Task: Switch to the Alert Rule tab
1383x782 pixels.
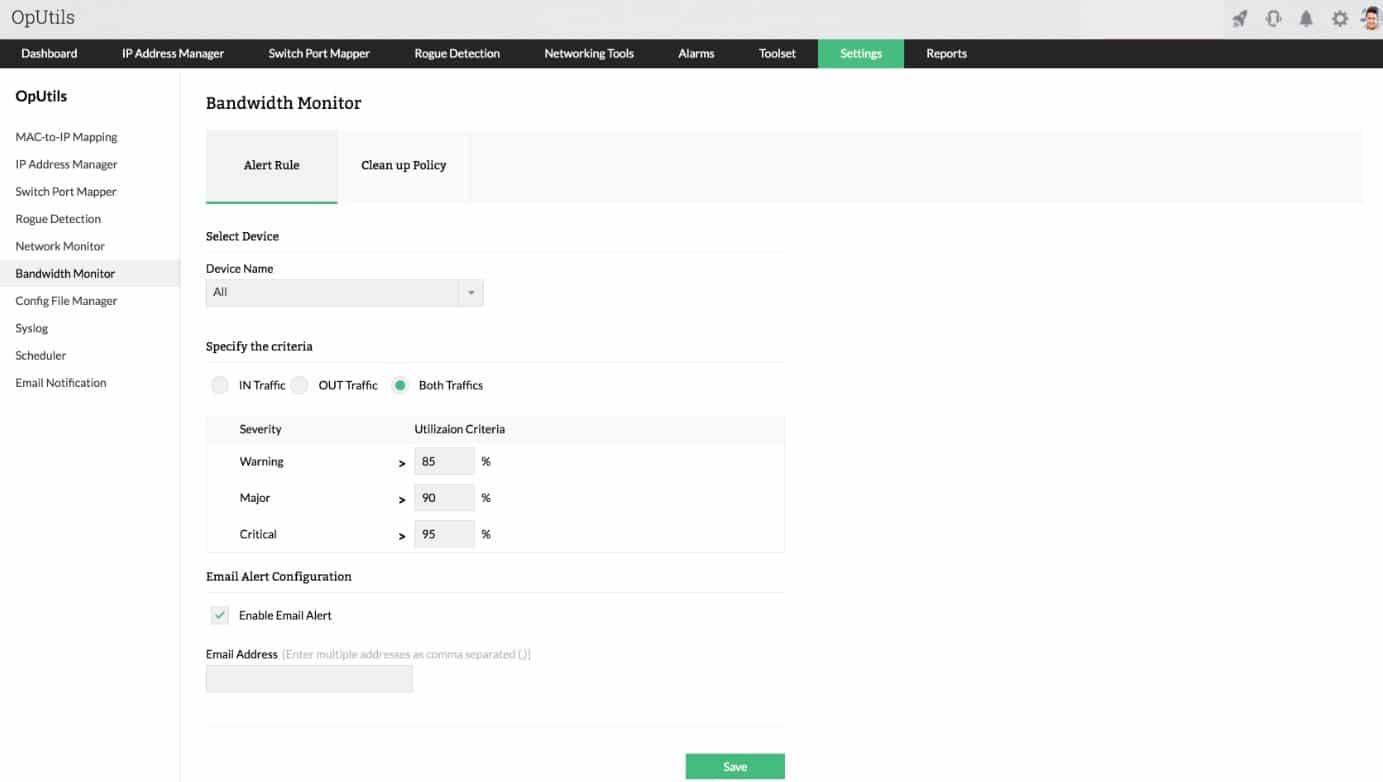Action: pos(272,166)
